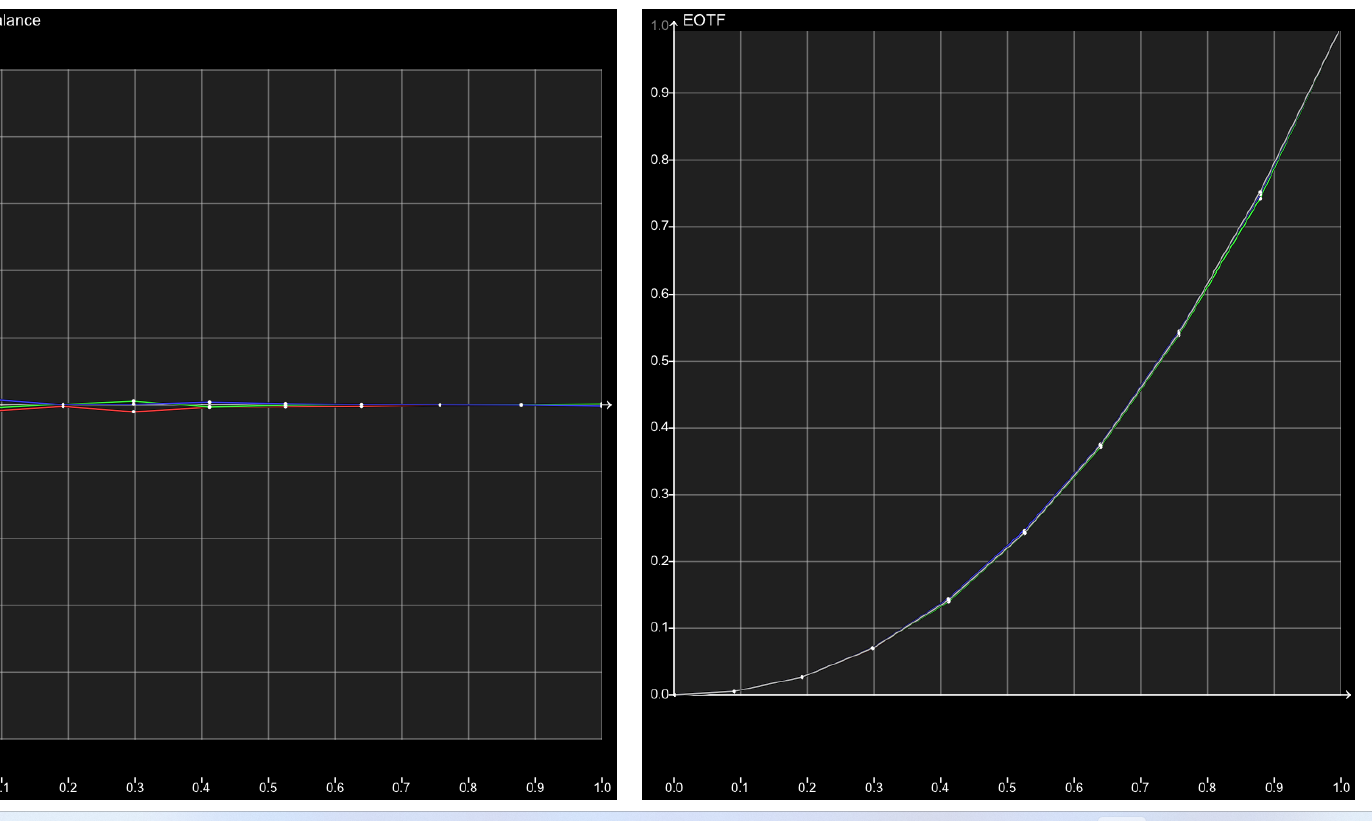Click 0.2 on the balance chart horizontal axis
This screenshot has width=1372, height=821.
tap(68, 787)
